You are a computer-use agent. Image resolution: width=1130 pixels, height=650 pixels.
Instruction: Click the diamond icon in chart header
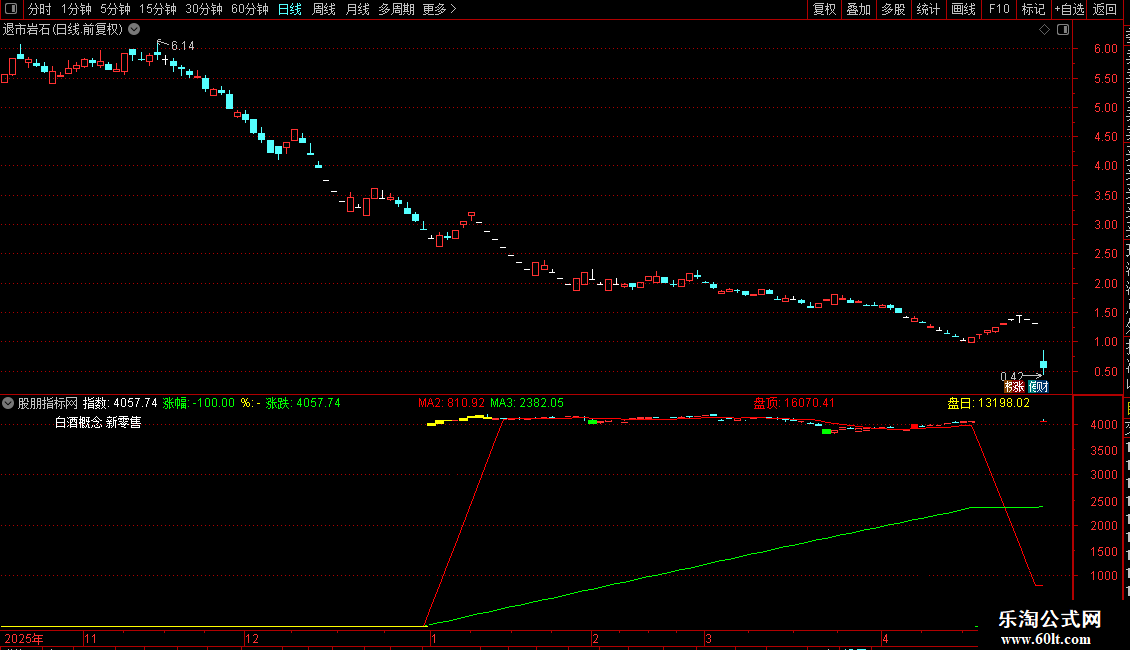point(1044,30)
